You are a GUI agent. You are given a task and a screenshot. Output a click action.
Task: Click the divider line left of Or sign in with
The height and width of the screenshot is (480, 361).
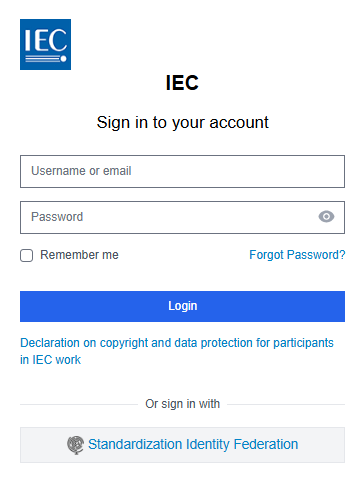(79, 405)
